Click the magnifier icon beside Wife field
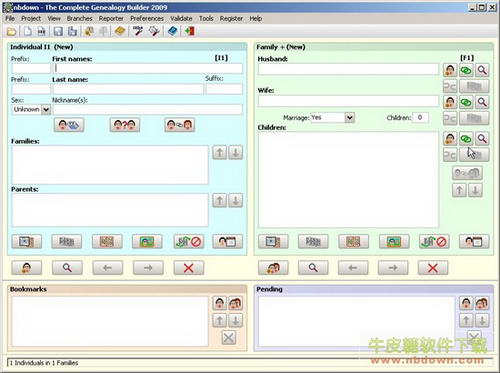This screenshot has width=500, height=373. point(482,102)
